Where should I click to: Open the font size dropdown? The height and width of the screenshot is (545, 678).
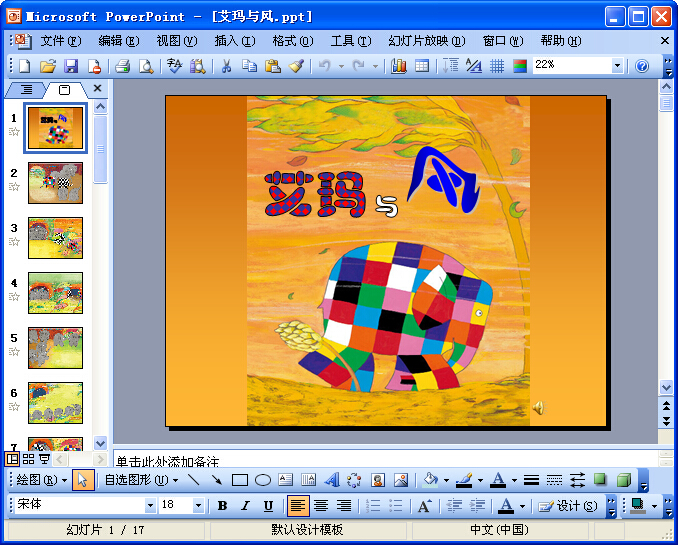point(198,505)
